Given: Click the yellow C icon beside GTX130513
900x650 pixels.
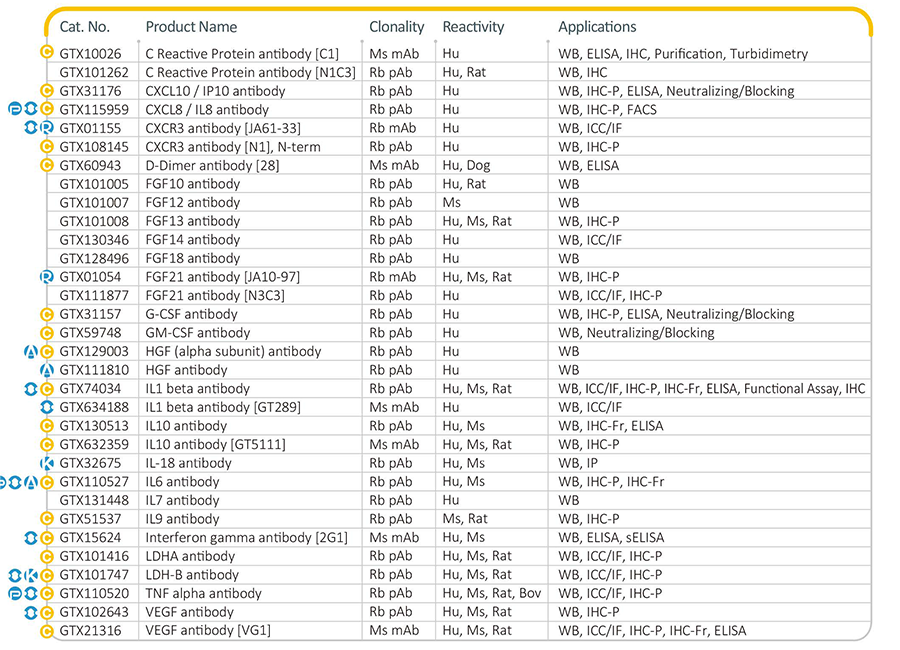Looking at the screenshot, I should click(47, 425).
